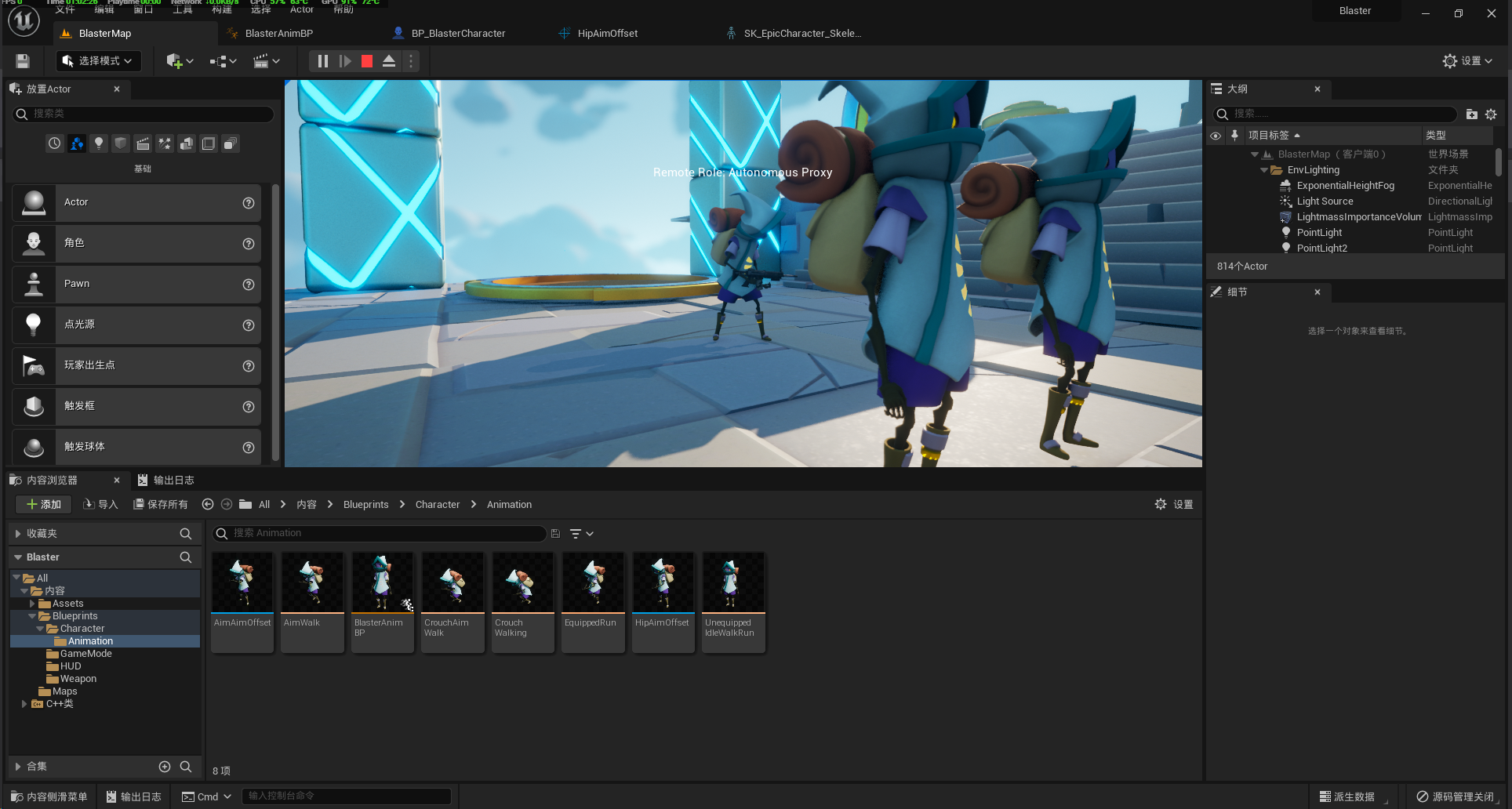Screen dimensions: 1512x809
Task: Create a new folder in the outliner
Action: pos(1472,114)
